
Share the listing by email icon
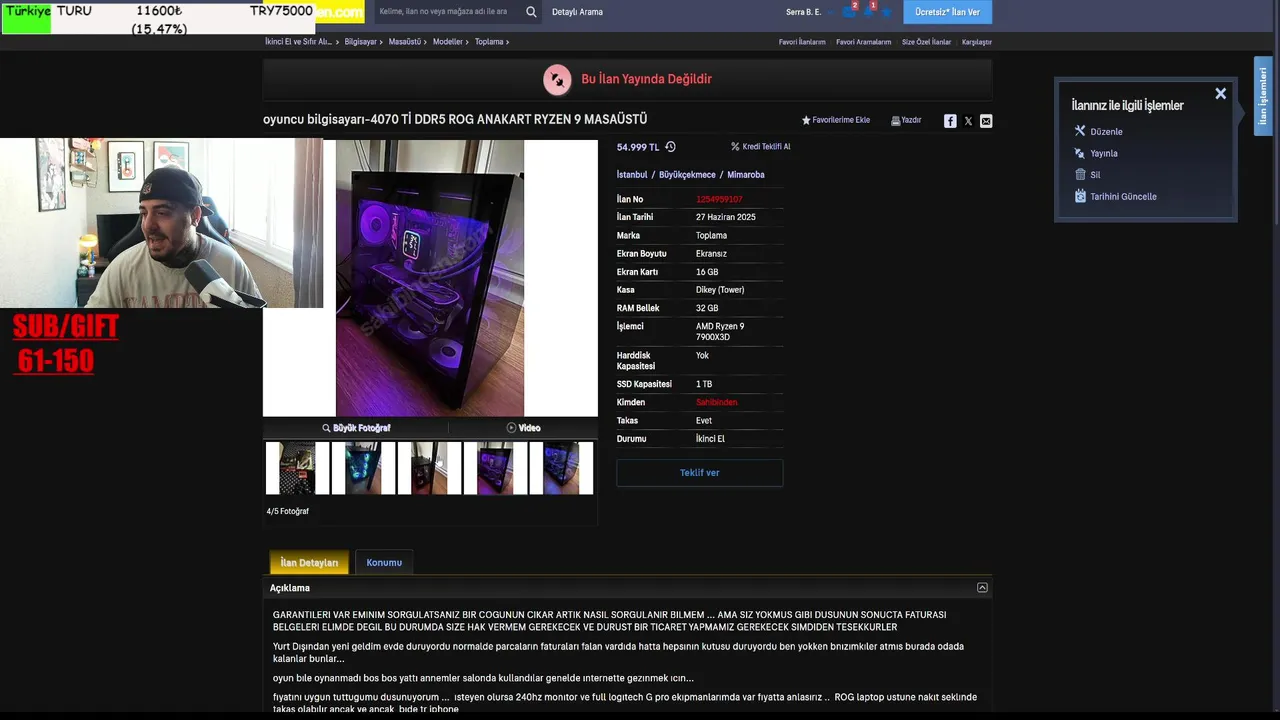click(x=986, y=121)
